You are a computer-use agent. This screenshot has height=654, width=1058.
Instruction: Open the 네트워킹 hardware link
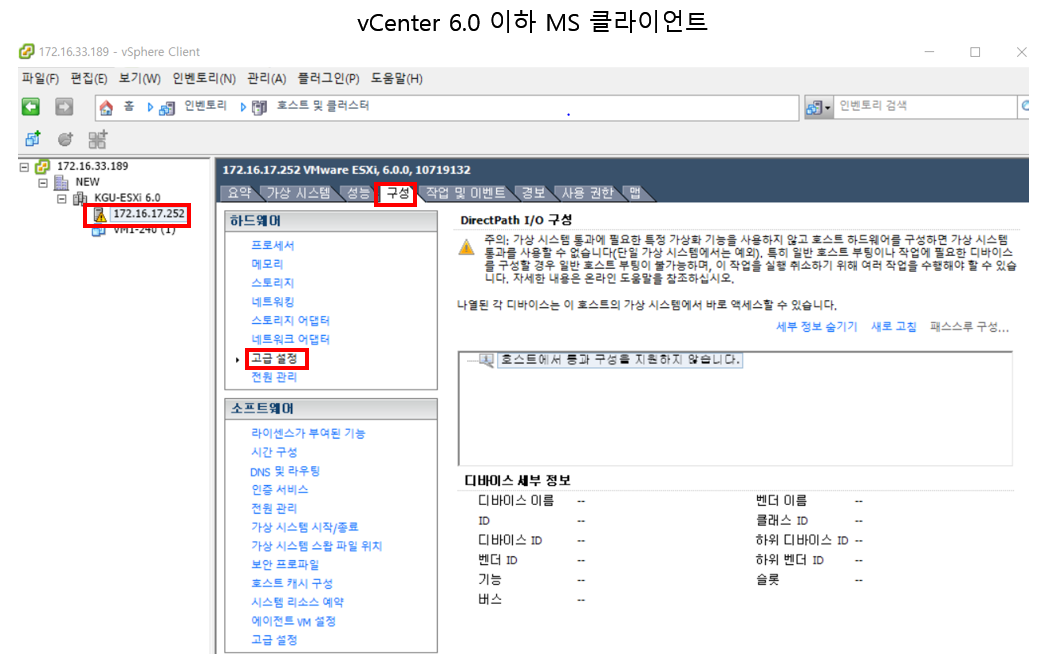pos(273,302)
